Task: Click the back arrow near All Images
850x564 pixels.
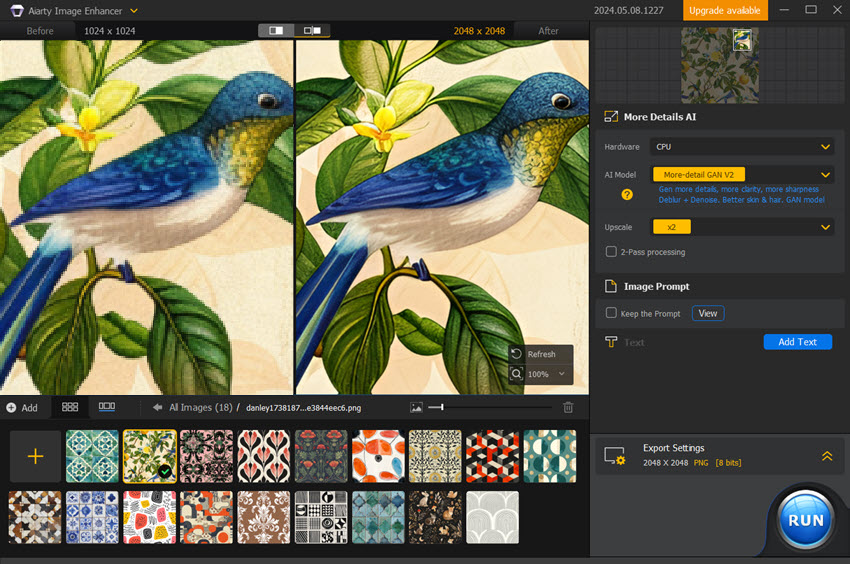Action: pyautogui.click(x=157, y=407)
